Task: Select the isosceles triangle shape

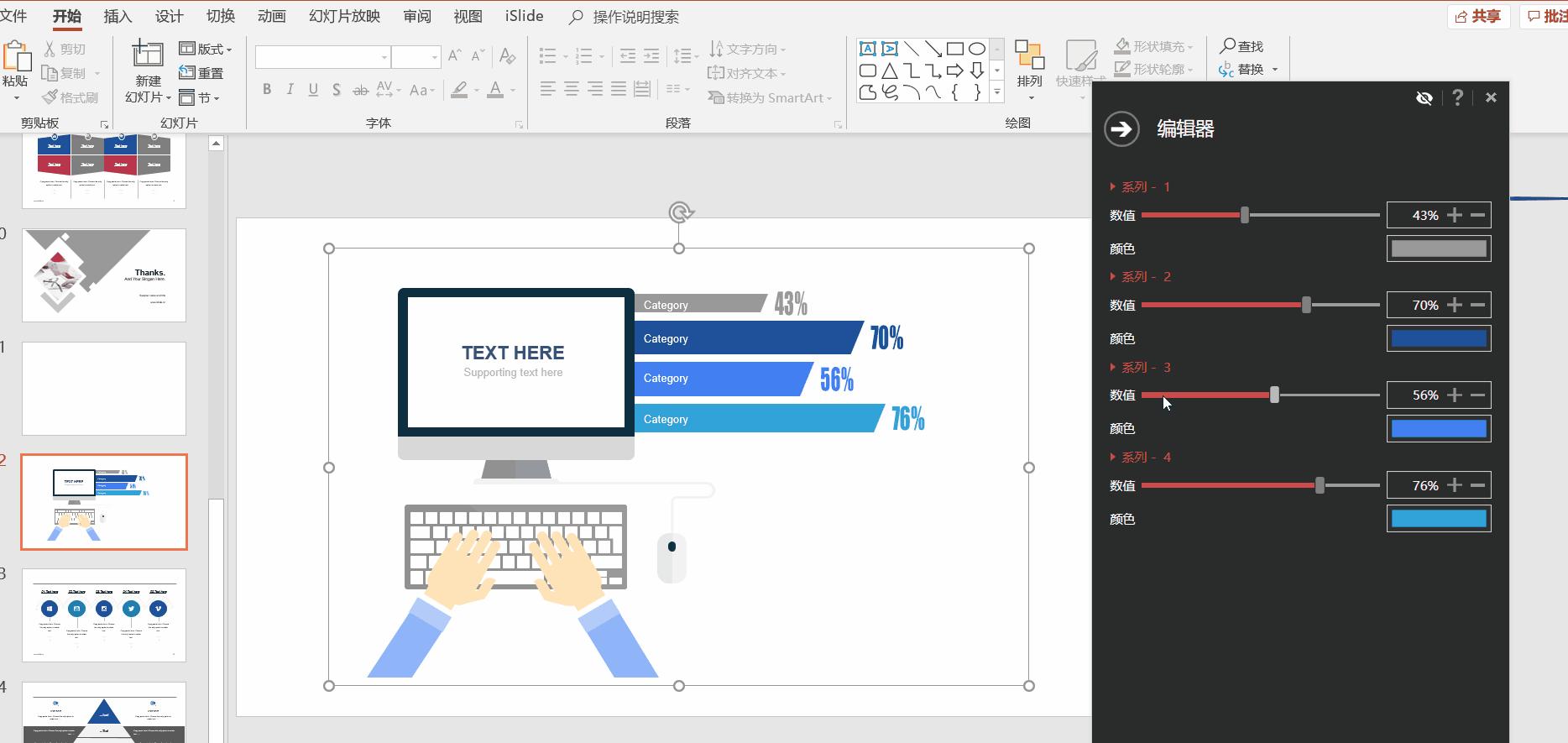Action: click(x=890, y=71)
